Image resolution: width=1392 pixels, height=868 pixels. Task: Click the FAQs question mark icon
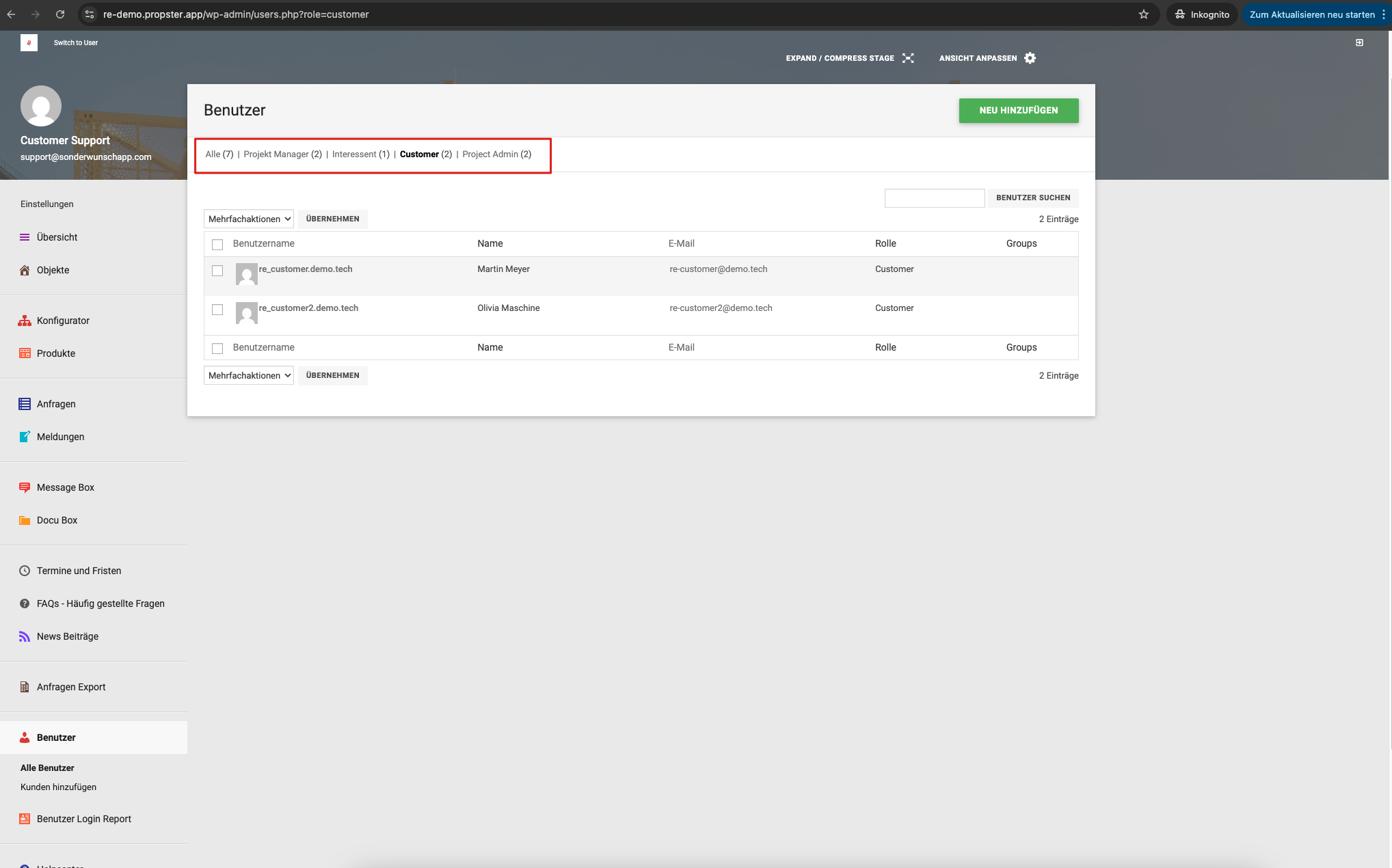pos(25,603)
